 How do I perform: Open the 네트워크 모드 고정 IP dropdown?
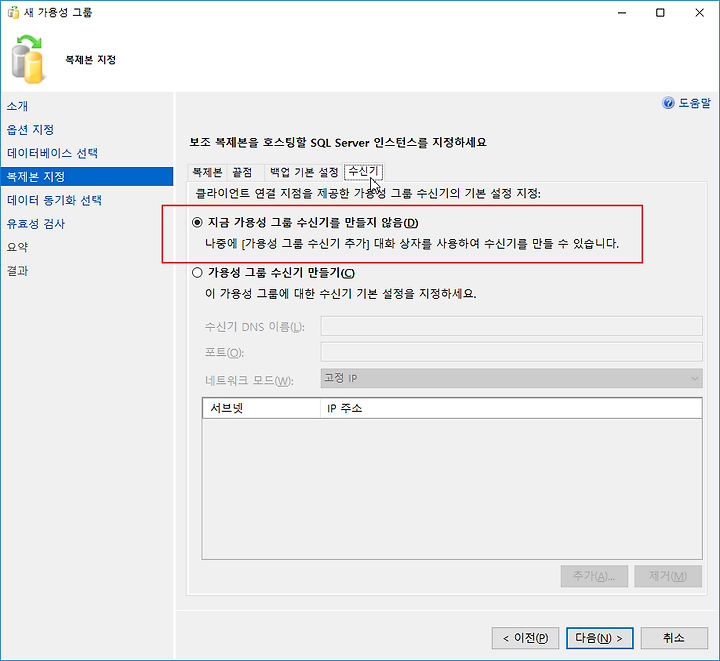pos(512,378)
